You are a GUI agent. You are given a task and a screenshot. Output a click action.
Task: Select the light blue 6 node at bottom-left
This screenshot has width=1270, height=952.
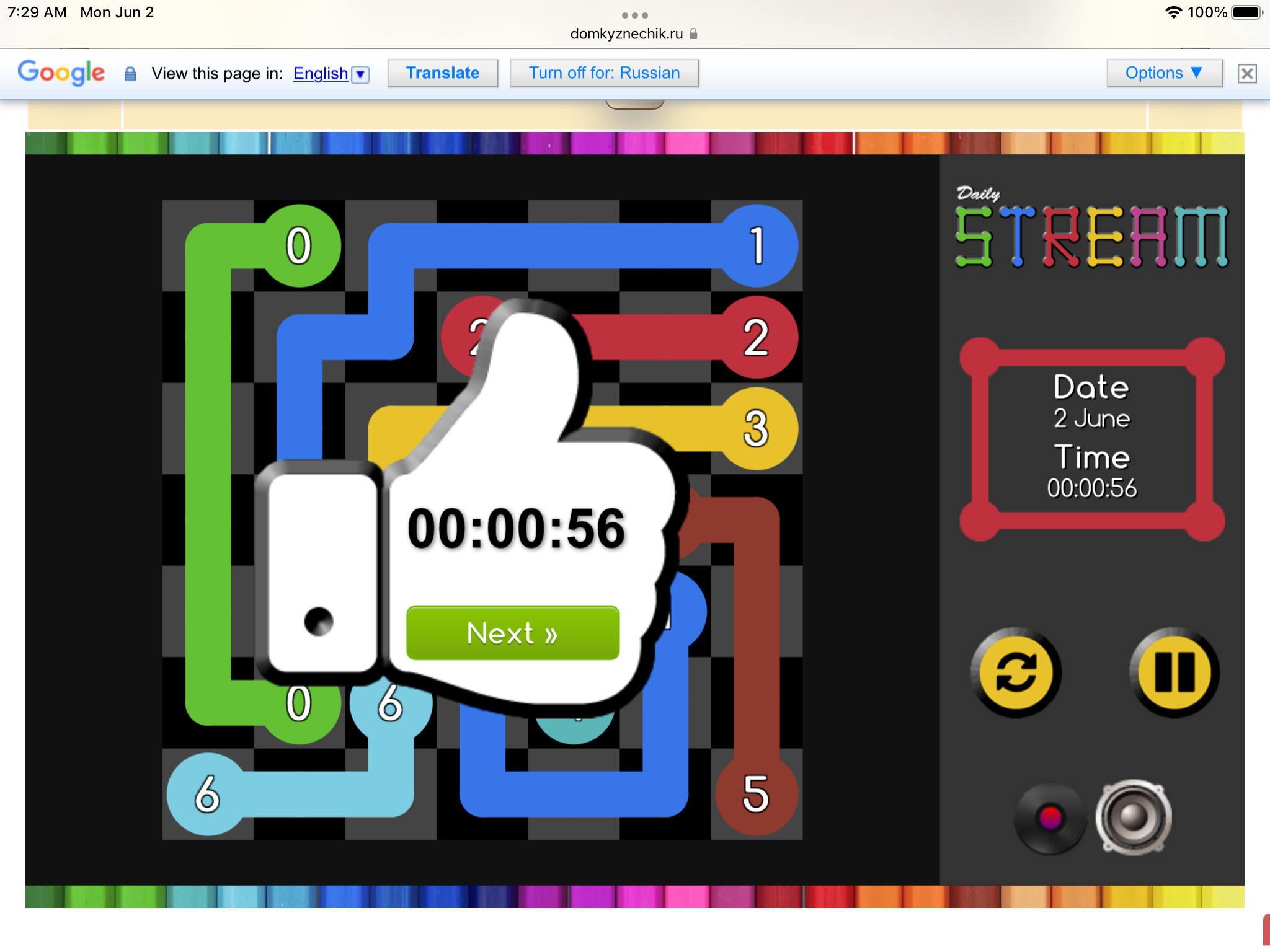[x=208, y=794]
